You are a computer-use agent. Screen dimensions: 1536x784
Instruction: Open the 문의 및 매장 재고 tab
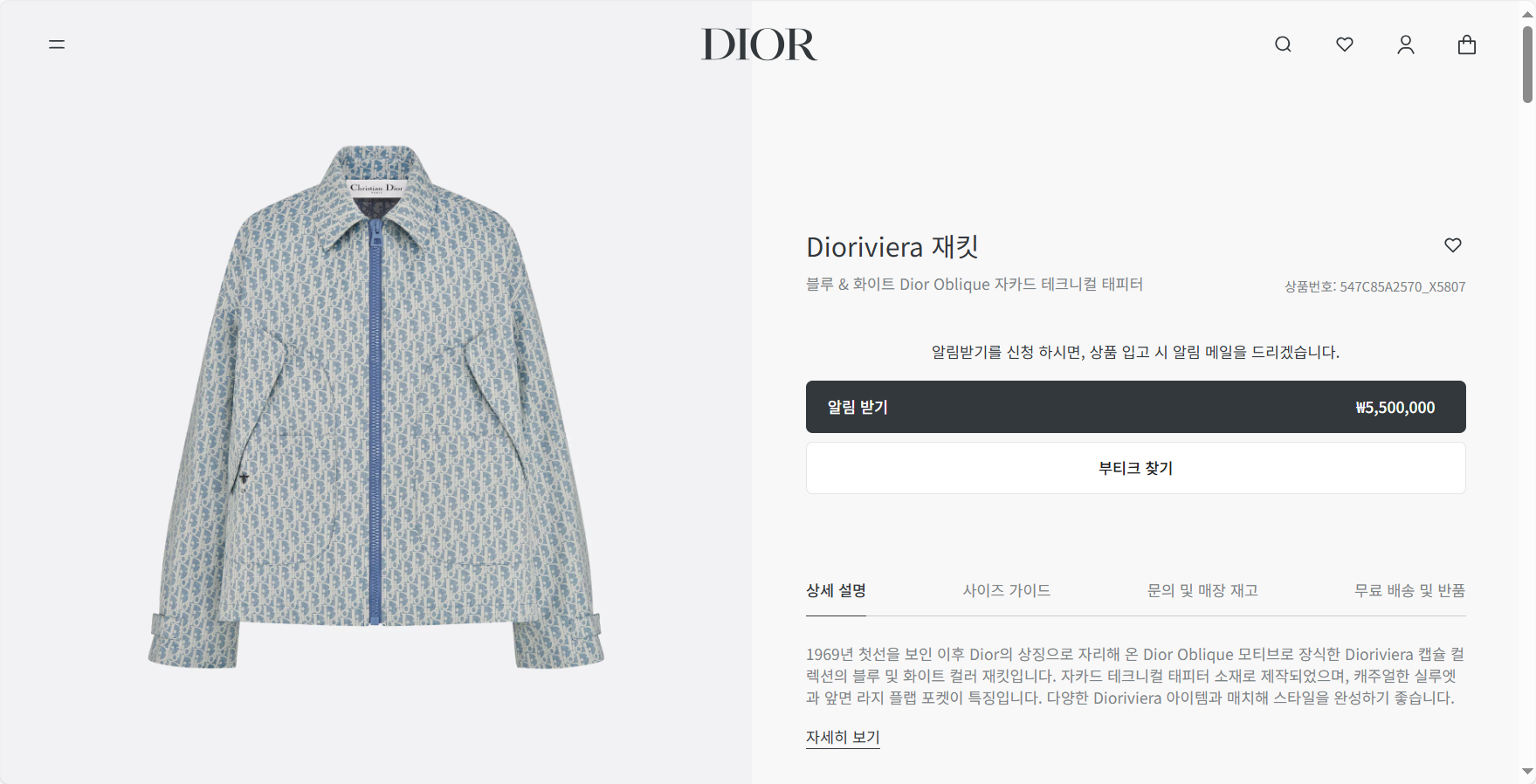tap(1202, 591)
